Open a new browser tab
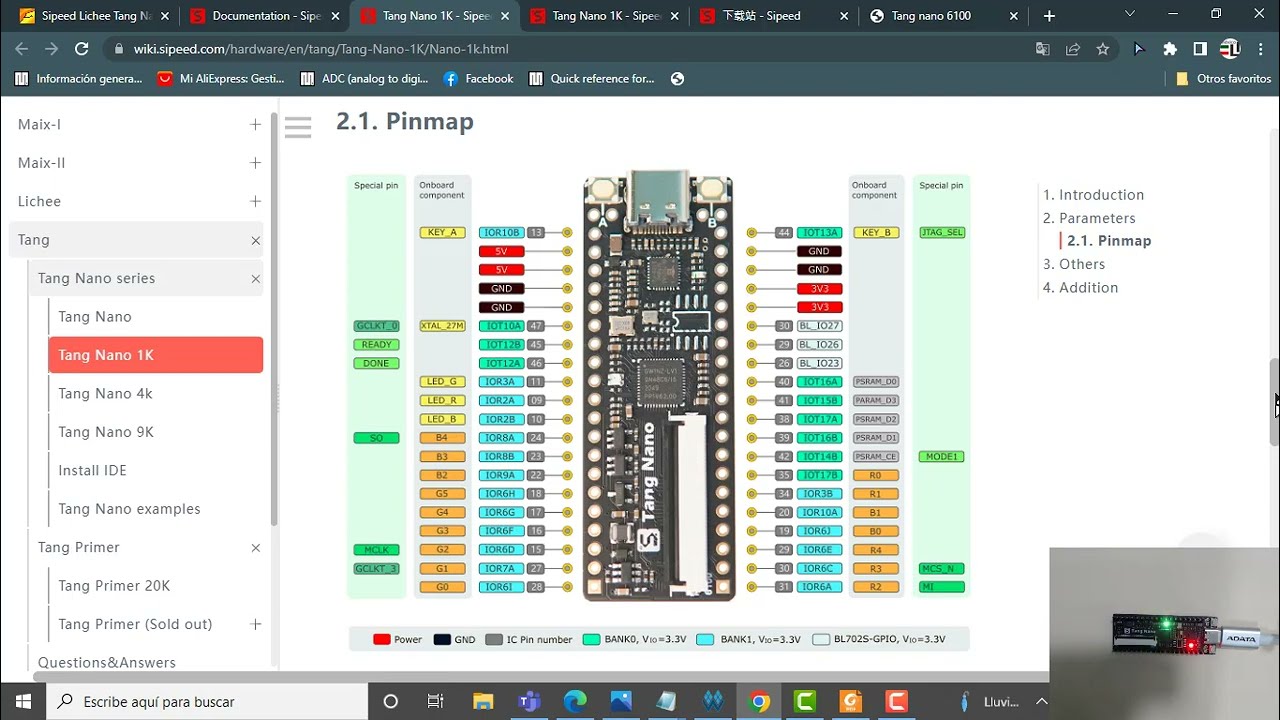The image size is (1280, 720). coord(1049,16)
